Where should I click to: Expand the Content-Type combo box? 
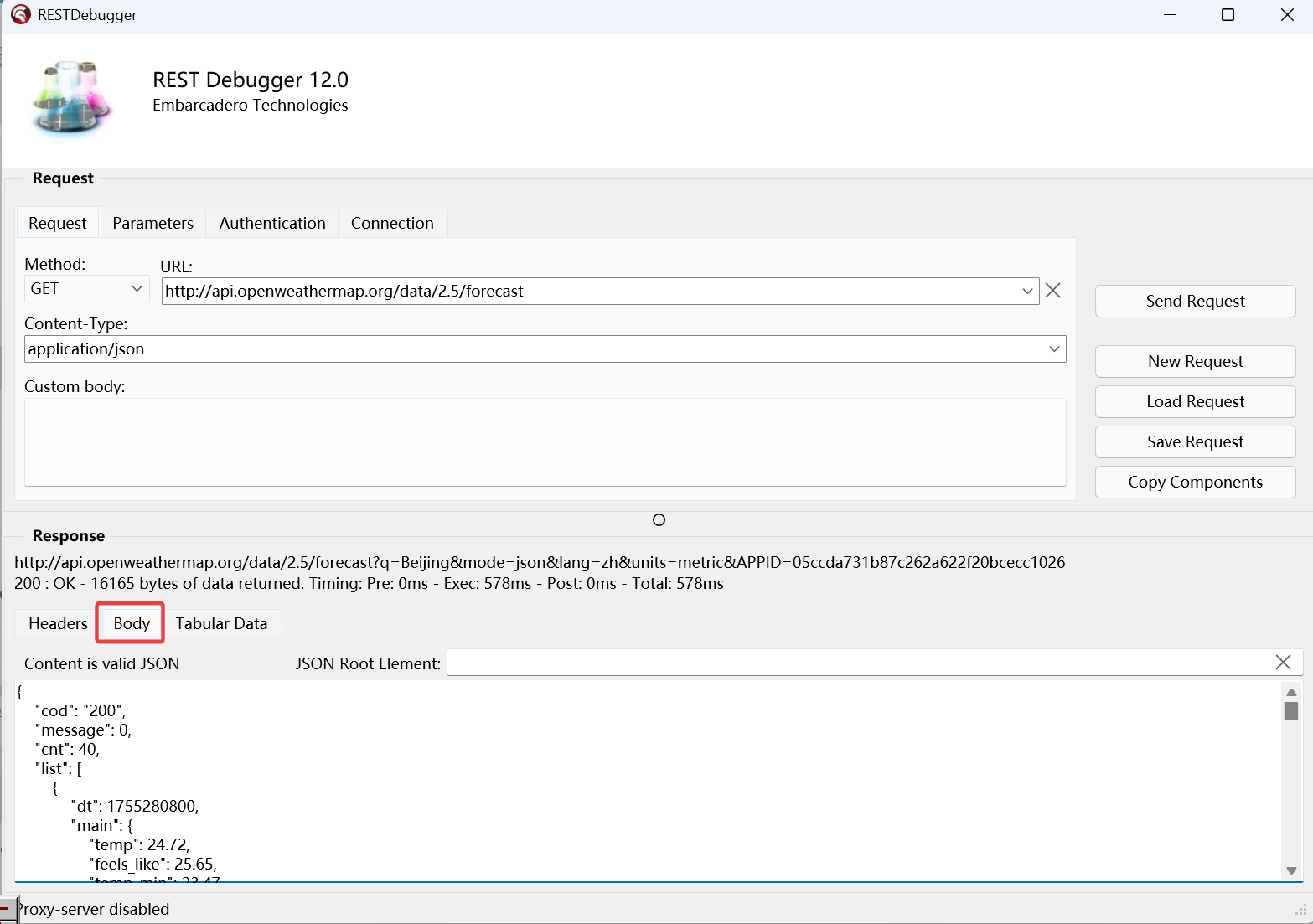tap(1054, 349)
